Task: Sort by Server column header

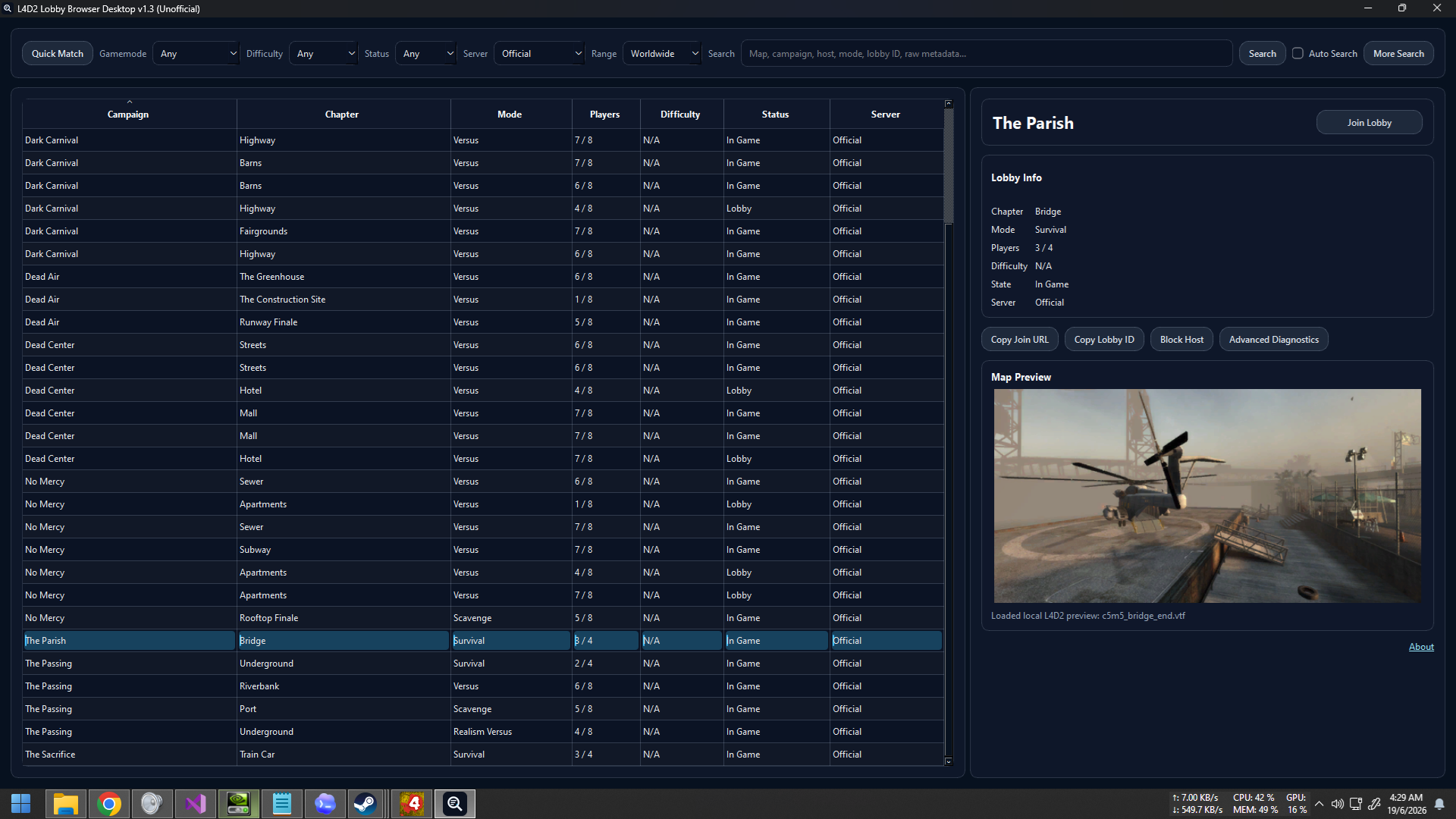Action: click(x=886, y=114)
